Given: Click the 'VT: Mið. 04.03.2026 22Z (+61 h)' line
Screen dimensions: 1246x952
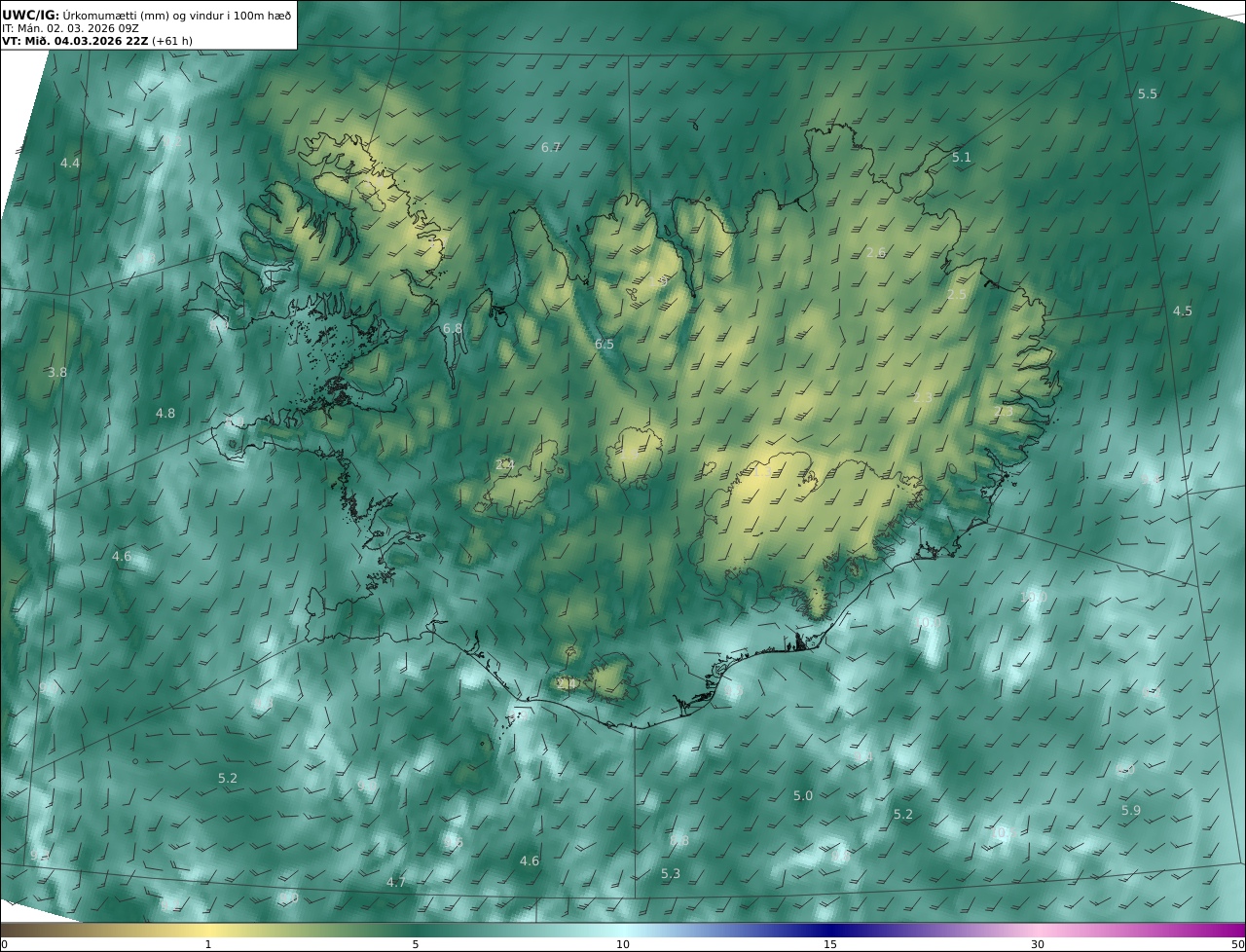Looking at the screenshot, I should (x=96, y=41).
